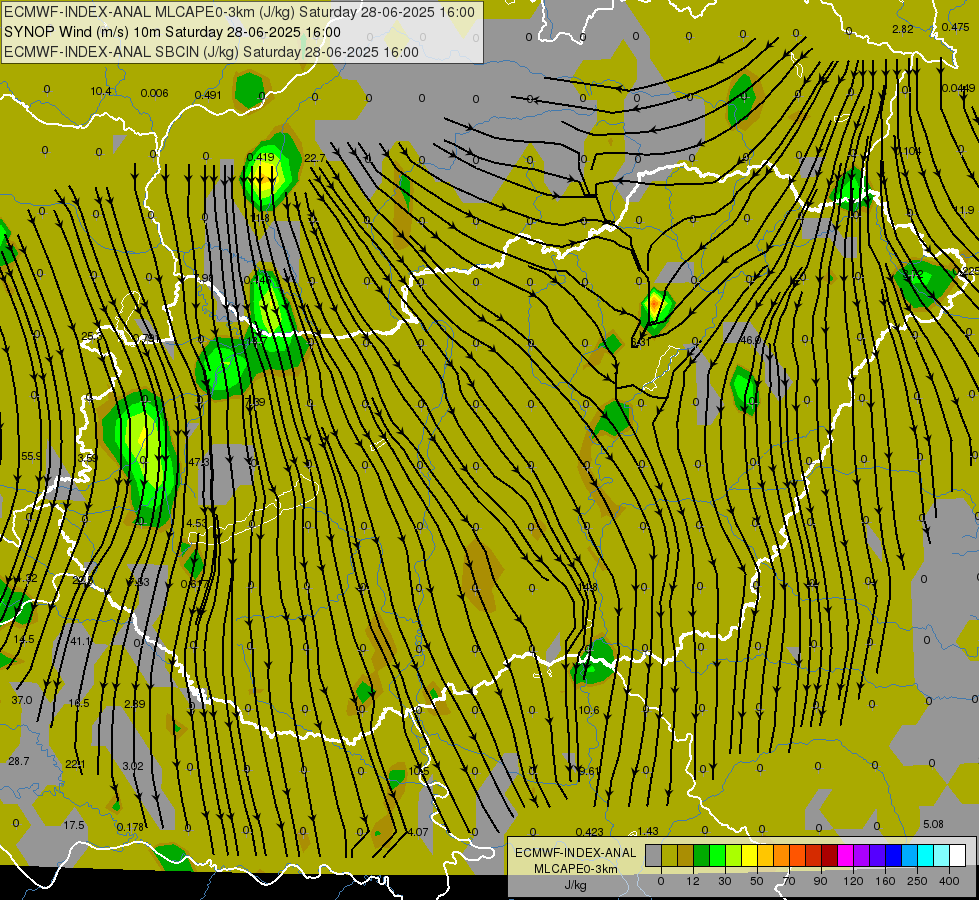The height and width of the screenshot is (900, 979).
Task: Click the legend tick label 30
Action: pos(724,881)
